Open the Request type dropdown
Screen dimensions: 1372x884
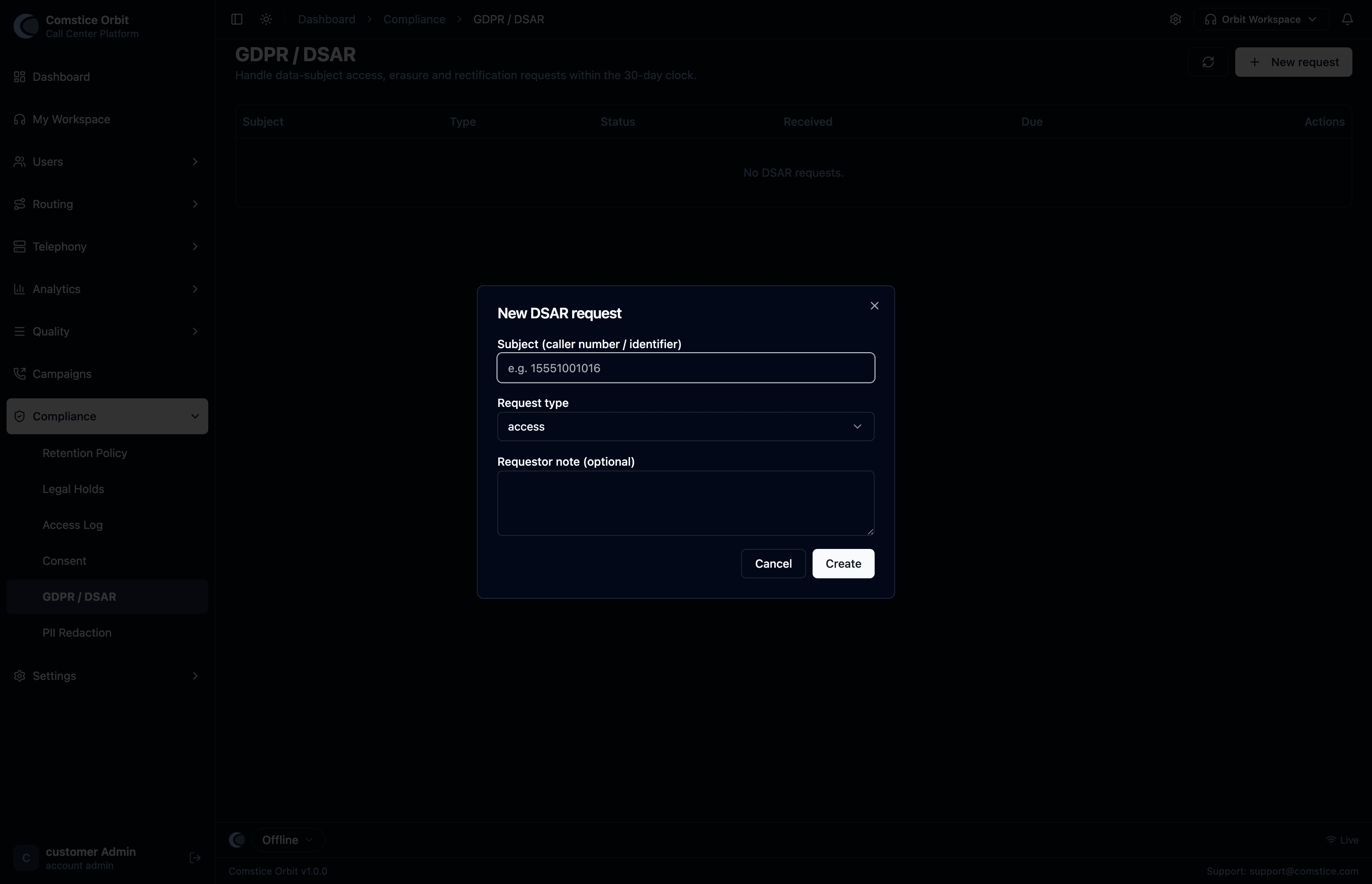[x=686, y=426]
